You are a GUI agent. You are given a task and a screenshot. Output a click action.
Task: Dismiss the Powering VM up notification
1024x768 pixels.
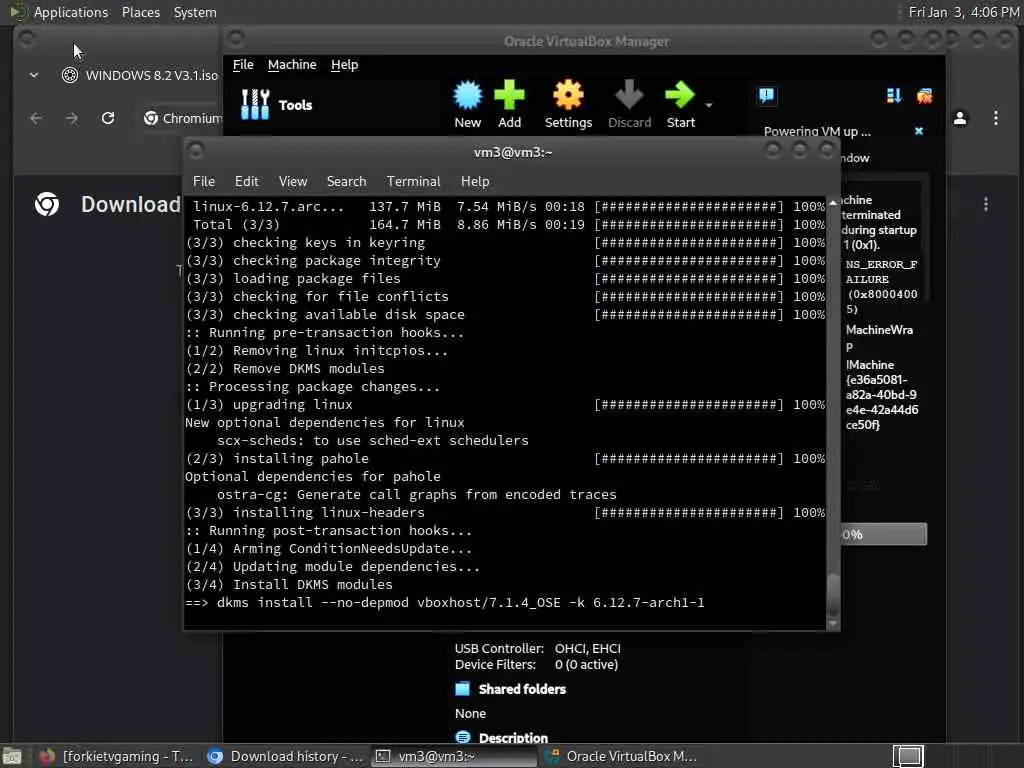(x=919, y=131)
